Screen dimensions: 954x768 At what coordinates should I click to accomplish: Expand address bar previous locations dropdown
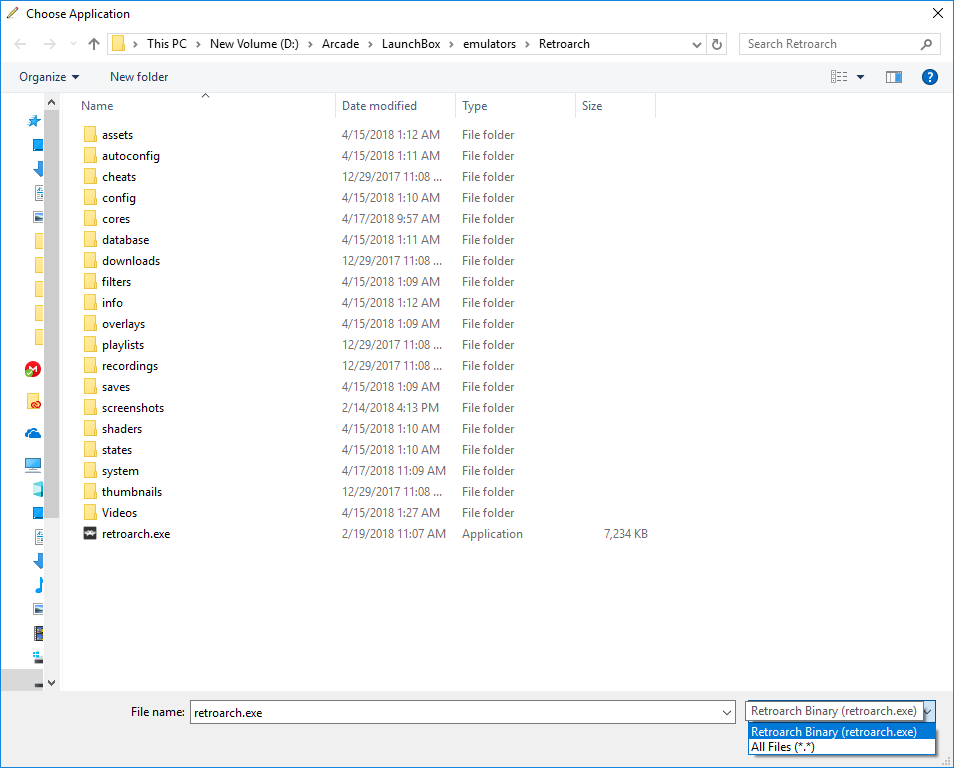(697, 44)
